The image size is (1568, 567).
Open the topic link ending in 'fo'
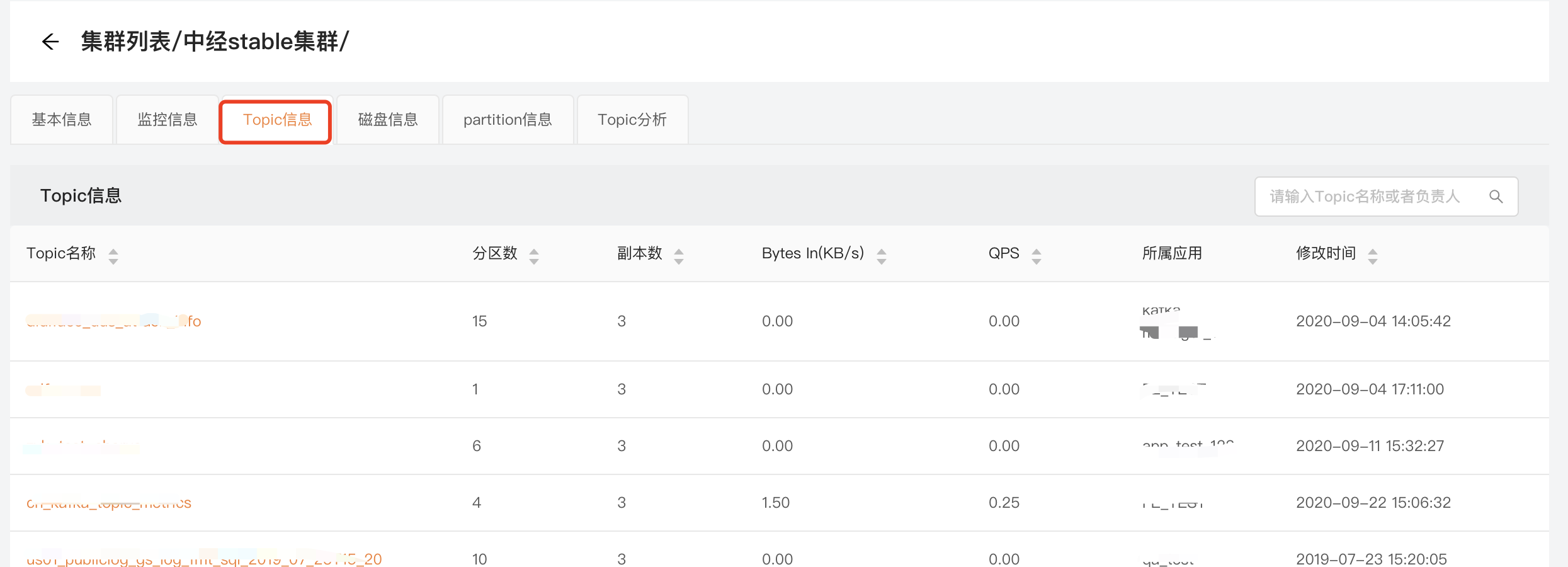[113, 321]
